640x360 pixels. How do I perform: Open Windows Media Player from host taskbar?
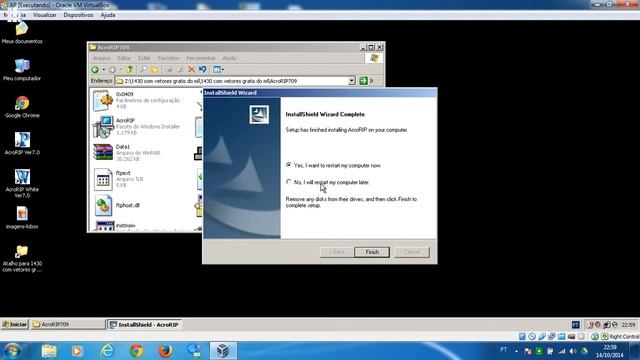coord(77,351)
